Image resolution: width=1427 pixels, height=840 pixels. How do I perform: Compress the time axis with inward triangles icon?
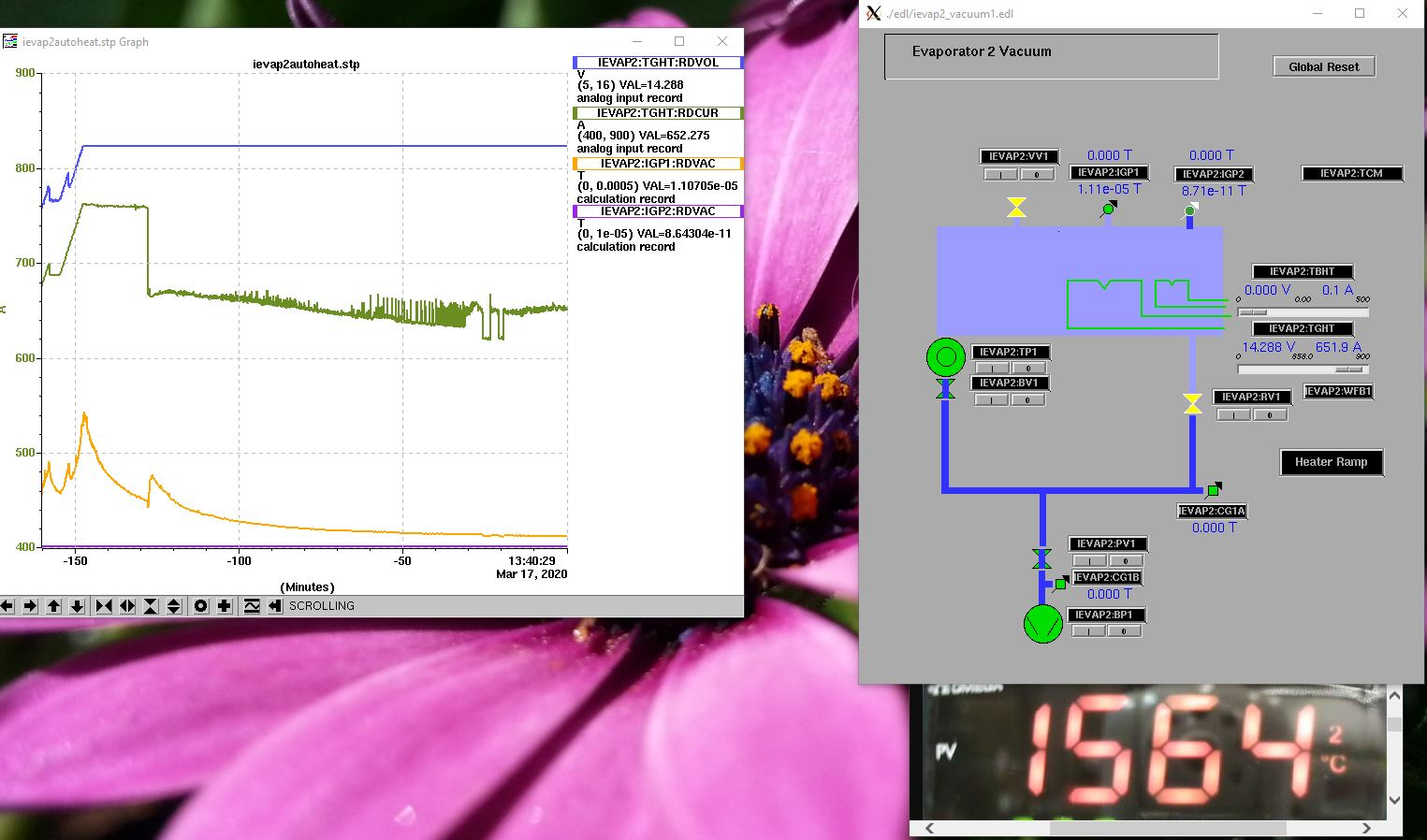pos(104,606)
